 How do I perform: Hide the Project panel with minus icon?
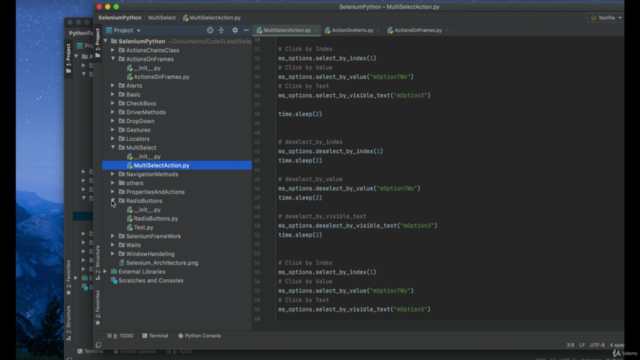pos(246,30)
